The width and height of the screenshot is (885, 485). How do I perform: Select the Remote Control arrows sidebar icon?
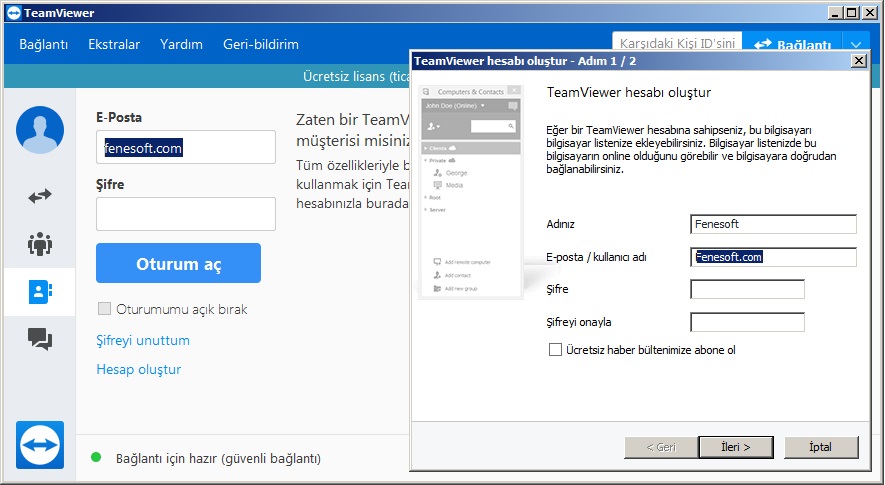coord(40,196)
